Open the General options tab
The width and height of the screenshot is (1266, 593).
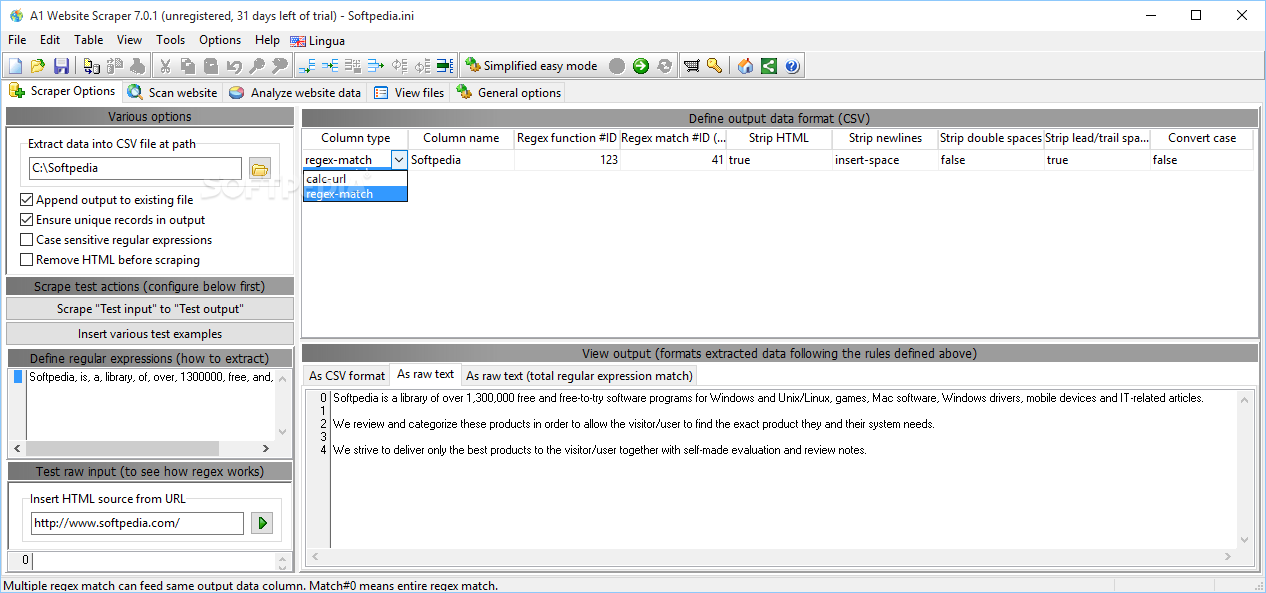[509, 92]
